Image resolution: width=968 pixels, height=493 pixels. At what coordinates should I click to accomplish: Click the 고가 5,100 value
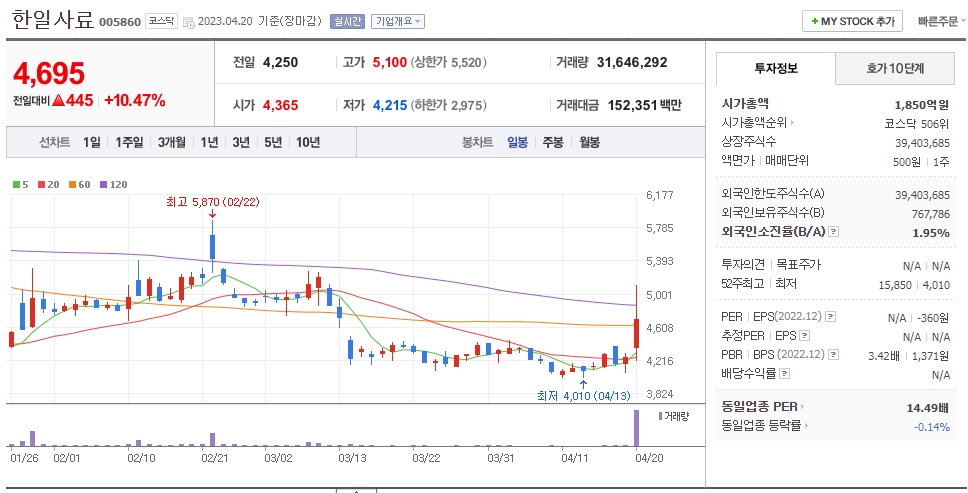click(x=390, y=62)
